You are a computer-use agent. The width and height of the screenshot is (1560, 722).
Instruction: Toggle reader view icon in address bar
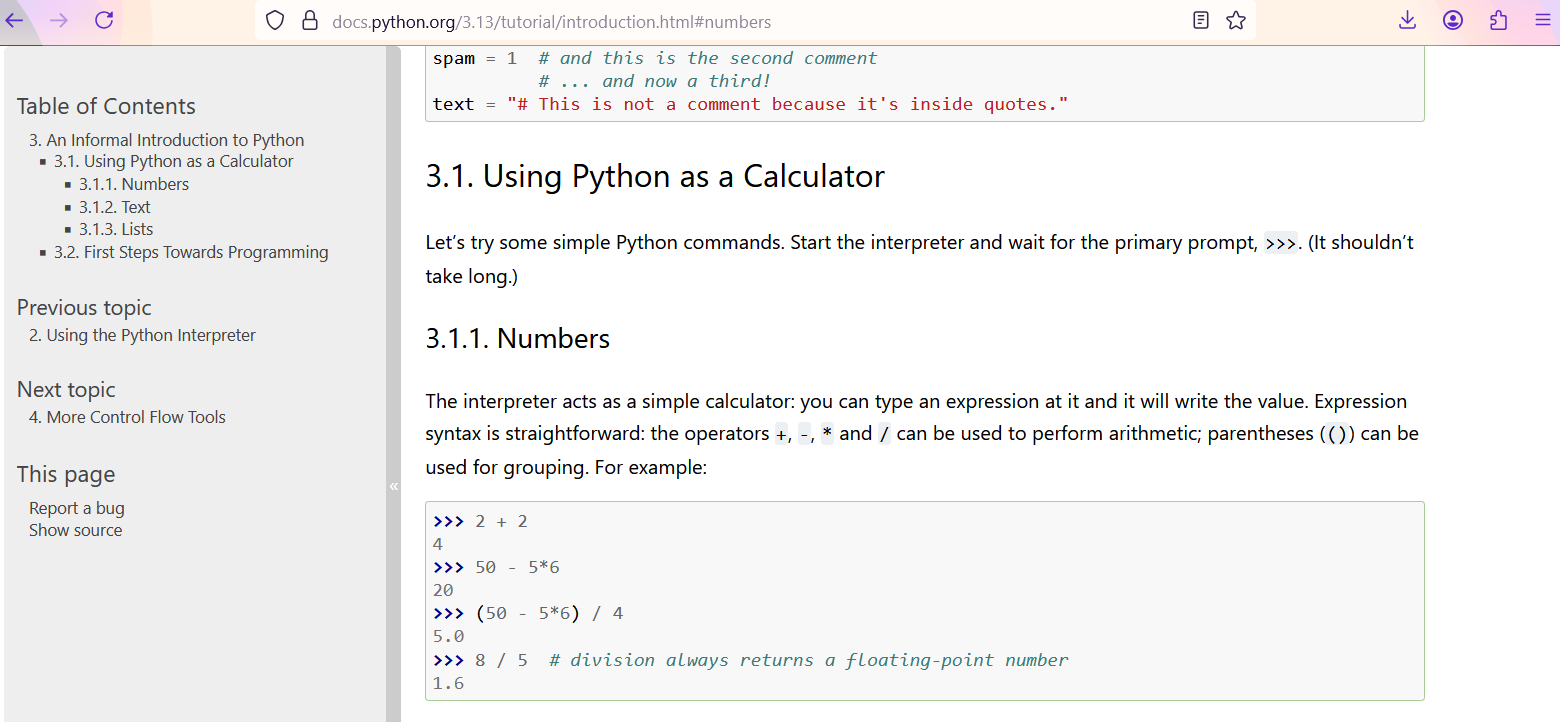[x=1202, y=20]
